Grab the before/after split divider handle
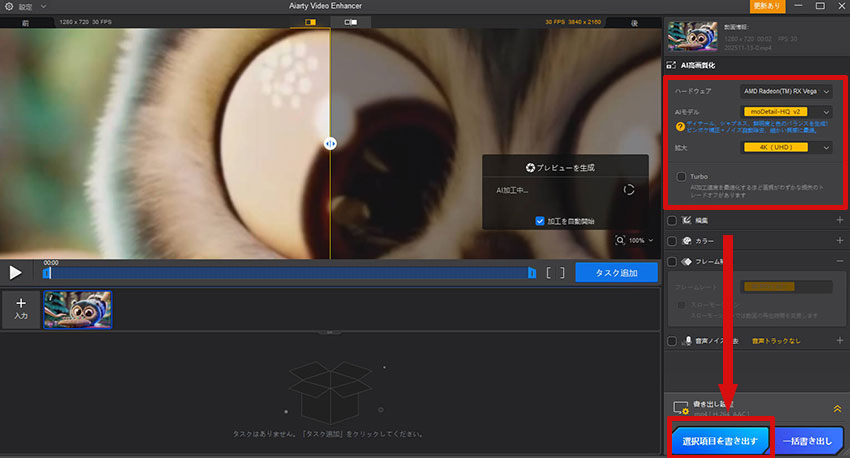Screen dimensions: 850x458 pyautogui.click(x=330, y=144)
